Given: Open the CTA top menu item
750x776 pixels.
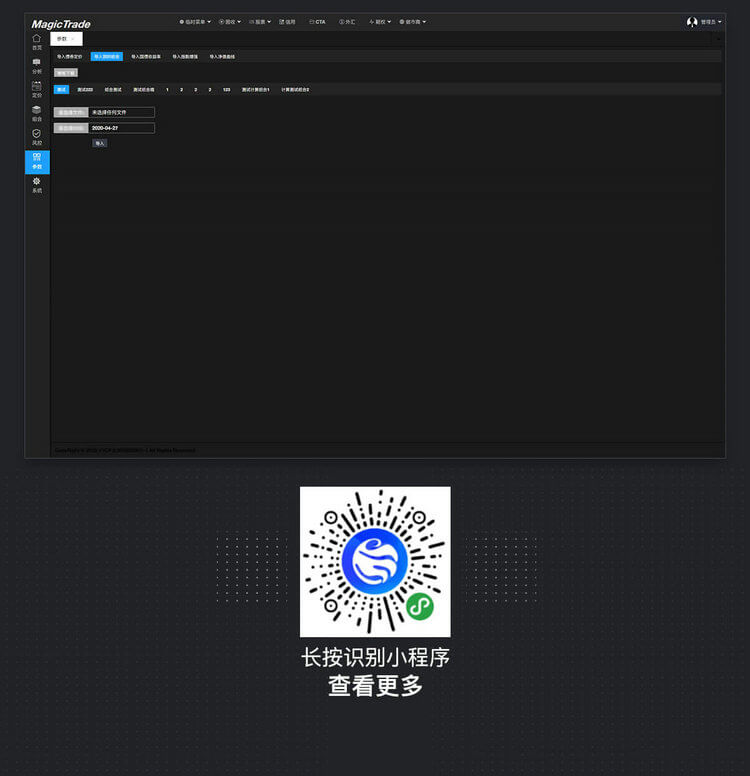Looking at the screenshot, I should coord(317,22).
